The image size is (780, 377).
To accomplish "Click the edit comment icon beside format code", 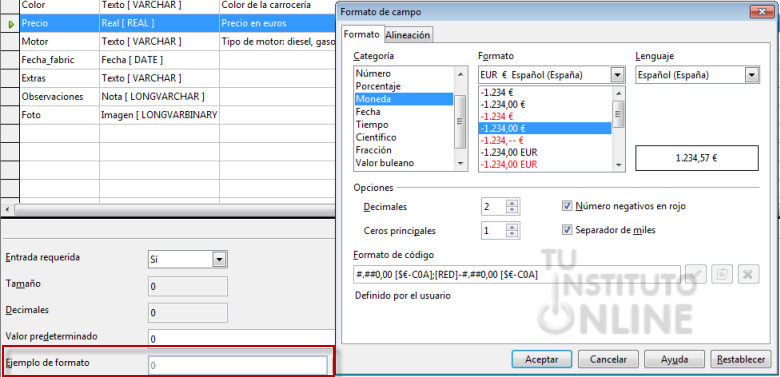I will (x=722, y=274).
